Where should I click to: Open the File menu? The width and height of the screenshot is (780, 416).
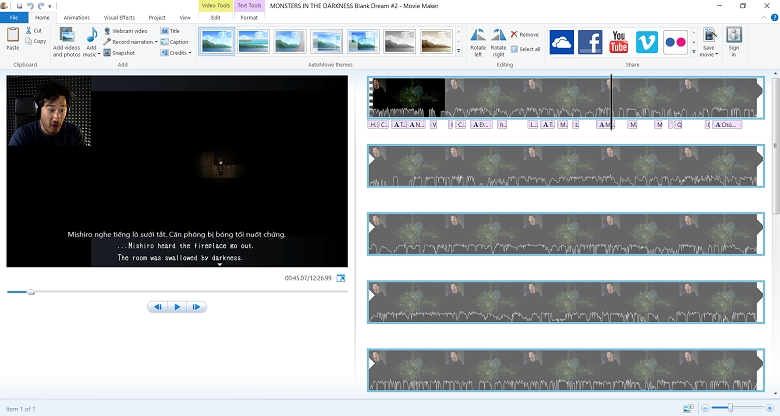coord(14,17)
